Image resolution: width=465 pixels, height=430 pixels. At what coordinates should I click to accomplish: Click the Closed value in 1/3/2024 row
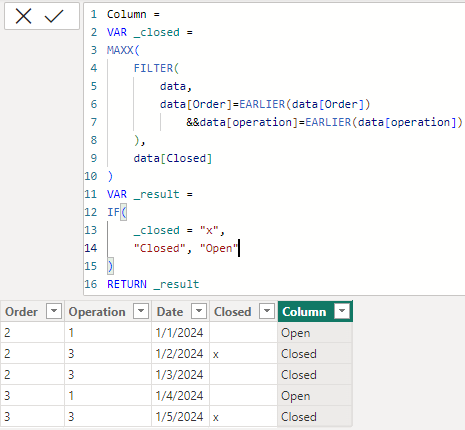[x=299, y=375]
